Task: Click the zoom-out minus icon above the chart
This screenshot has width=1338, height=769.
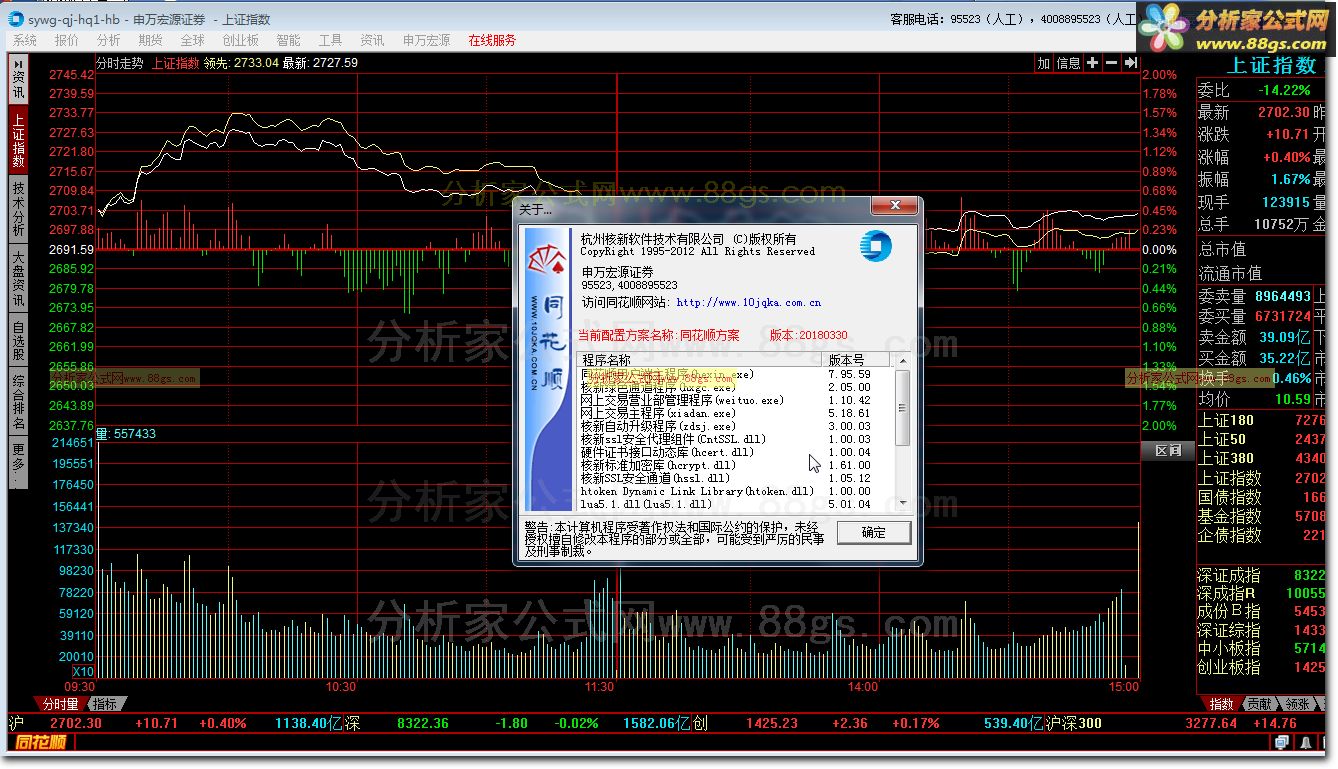Action: point(1111,63)
